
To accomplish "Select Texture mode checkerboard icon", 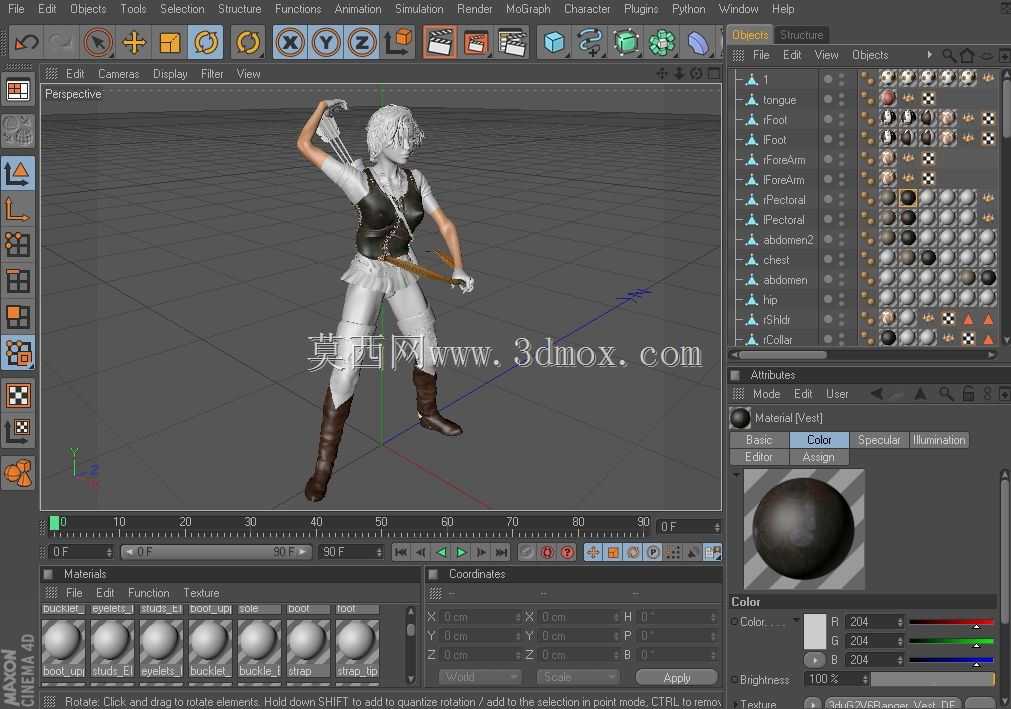I will point(18,396).
